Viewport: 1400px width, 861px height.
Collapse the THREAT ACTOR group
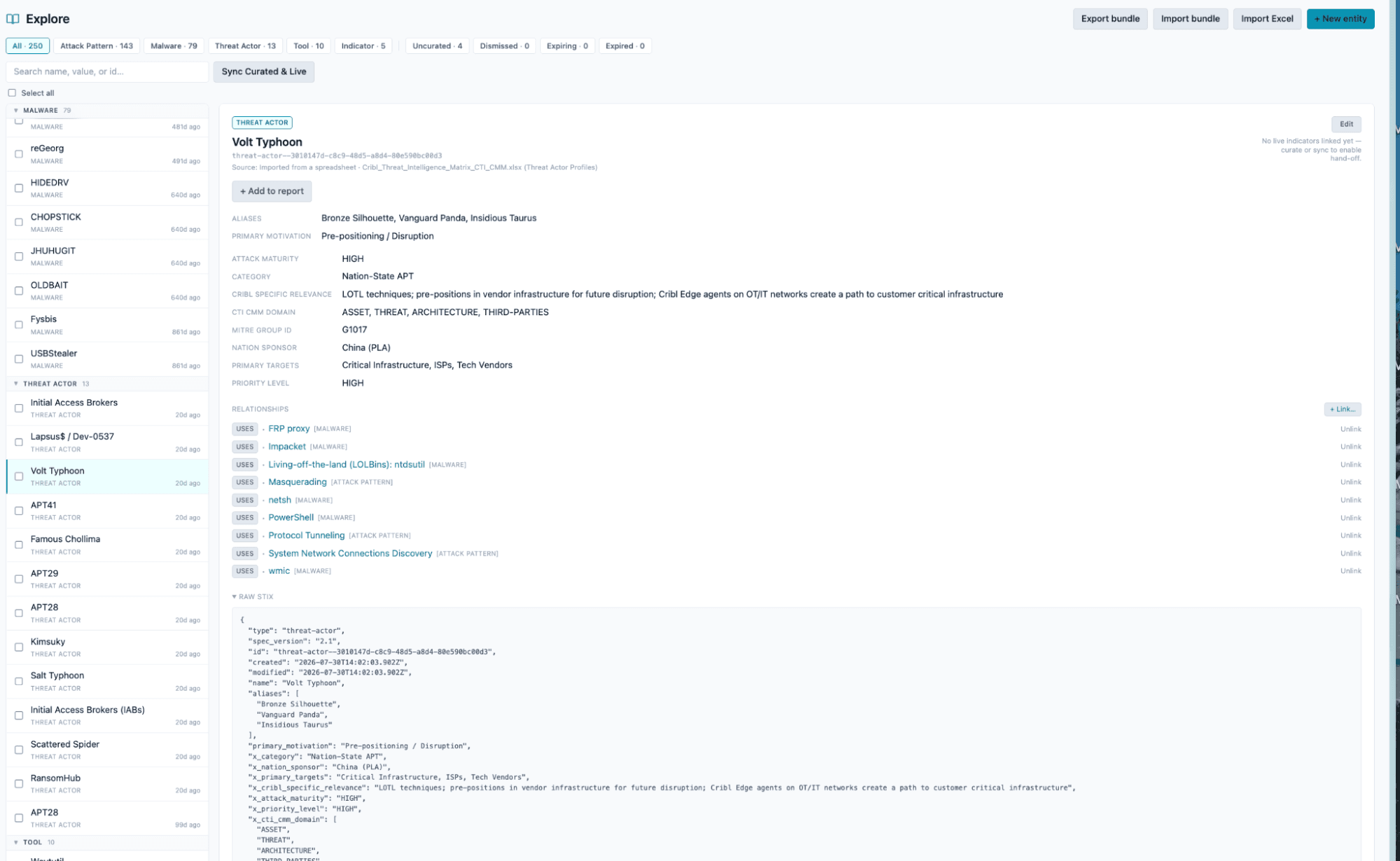pos(16,383)
